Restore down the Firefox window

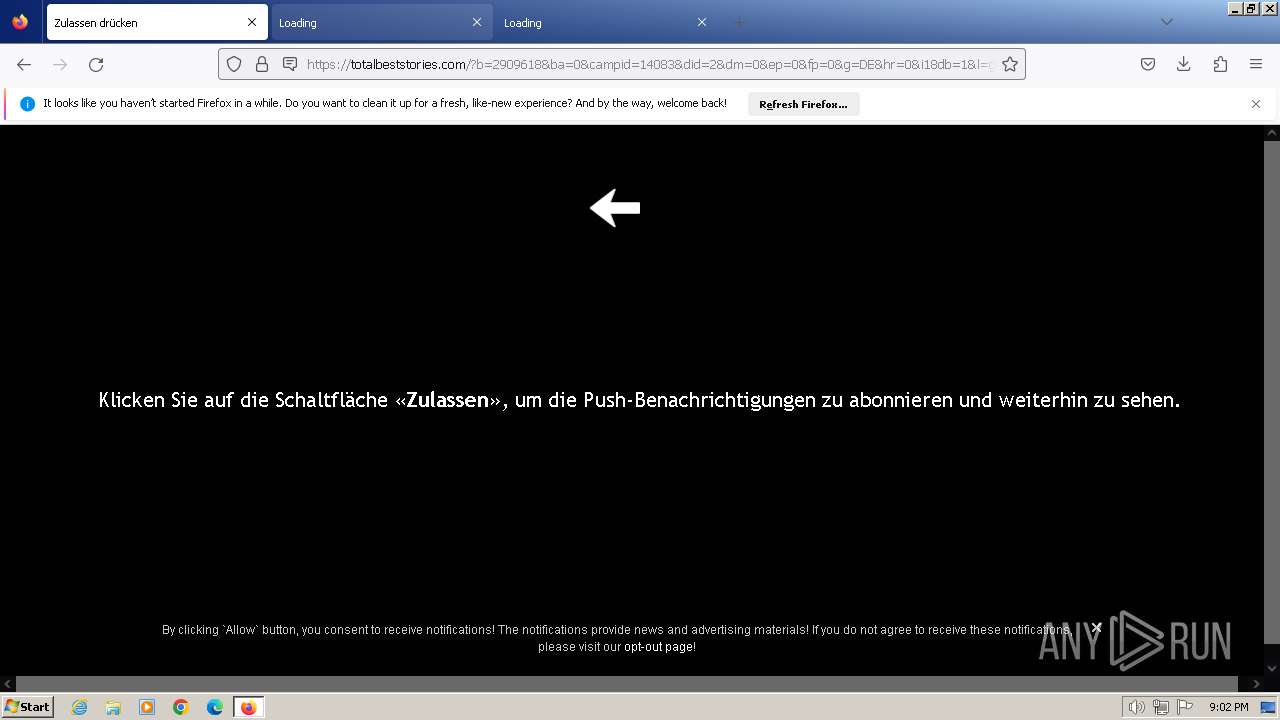click(x=1252, y=8)
